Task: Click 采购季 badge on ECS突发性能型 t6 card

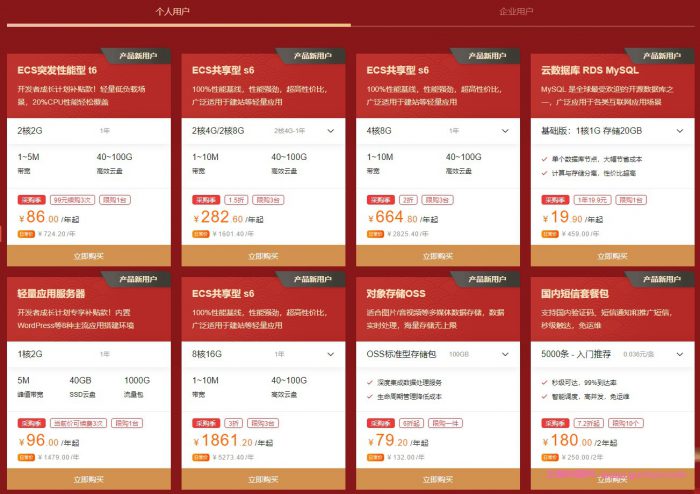Action: 30,200
